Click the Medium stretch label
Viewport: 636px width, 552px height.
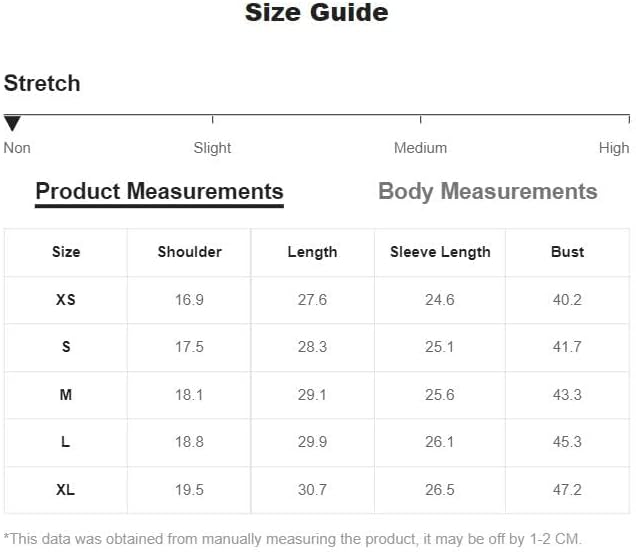point(420,148)
